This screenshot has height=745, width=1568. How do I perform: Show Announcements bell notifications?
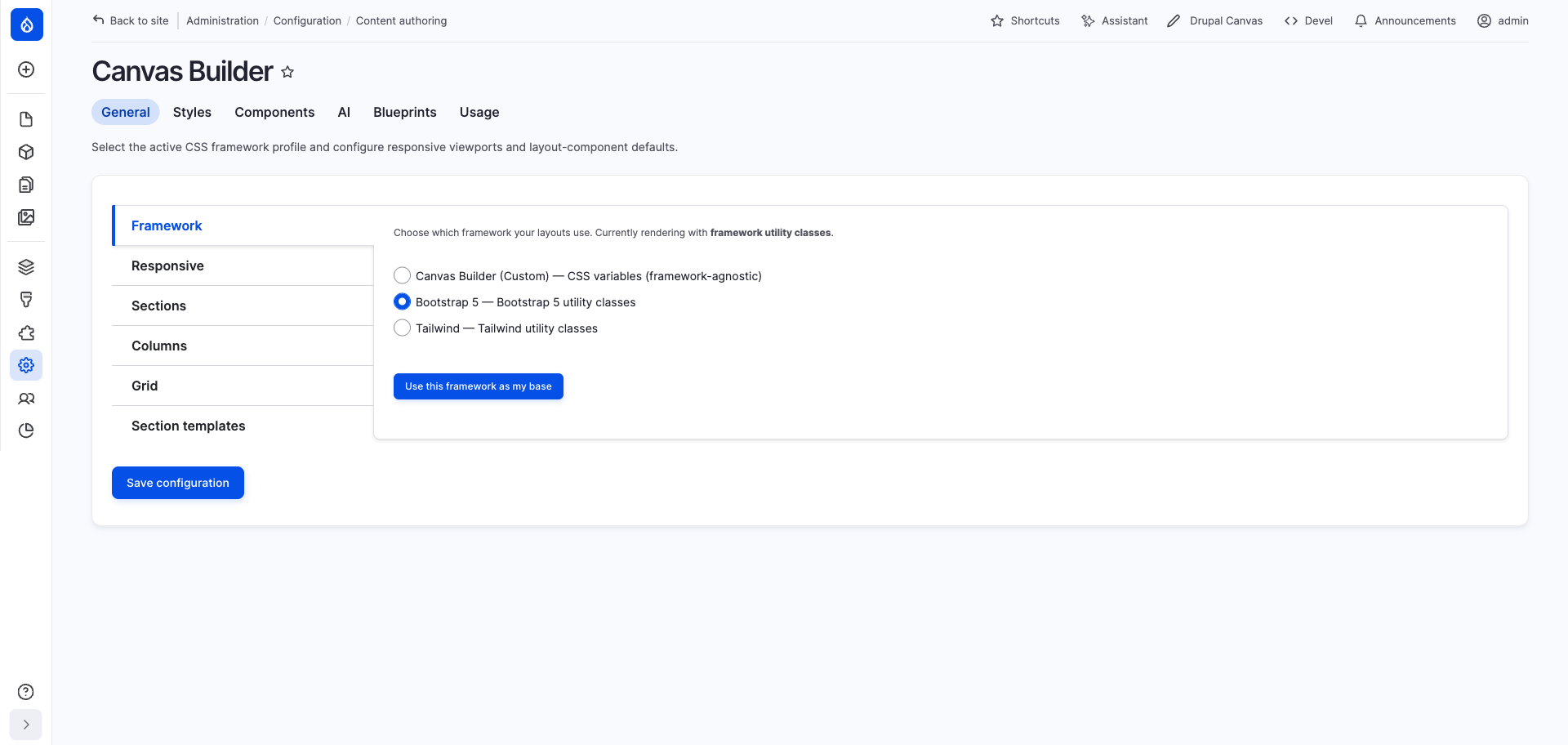[x=1405, y=21]
